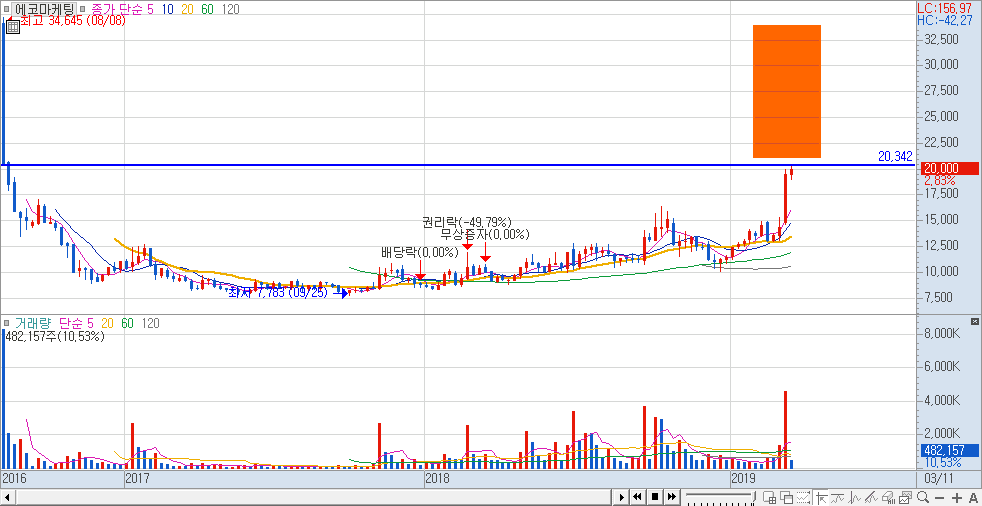Image resolution: width=982 pixels, height=506 pixels.
Task: Click the vertical-line indicator chart icon
Action: click(x=854, y=498)
